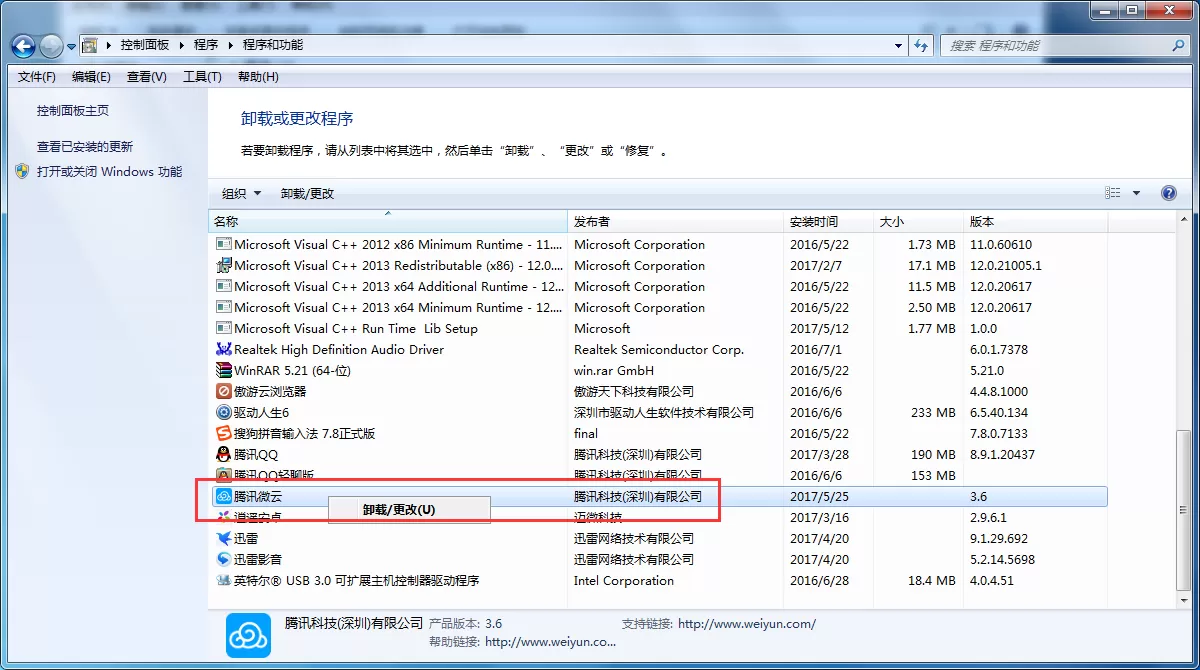Click the Visual C++ Run Time Lib Setup icon
Image resolution: width=1200 pixels, height=670 pixels.
[224, 328]
